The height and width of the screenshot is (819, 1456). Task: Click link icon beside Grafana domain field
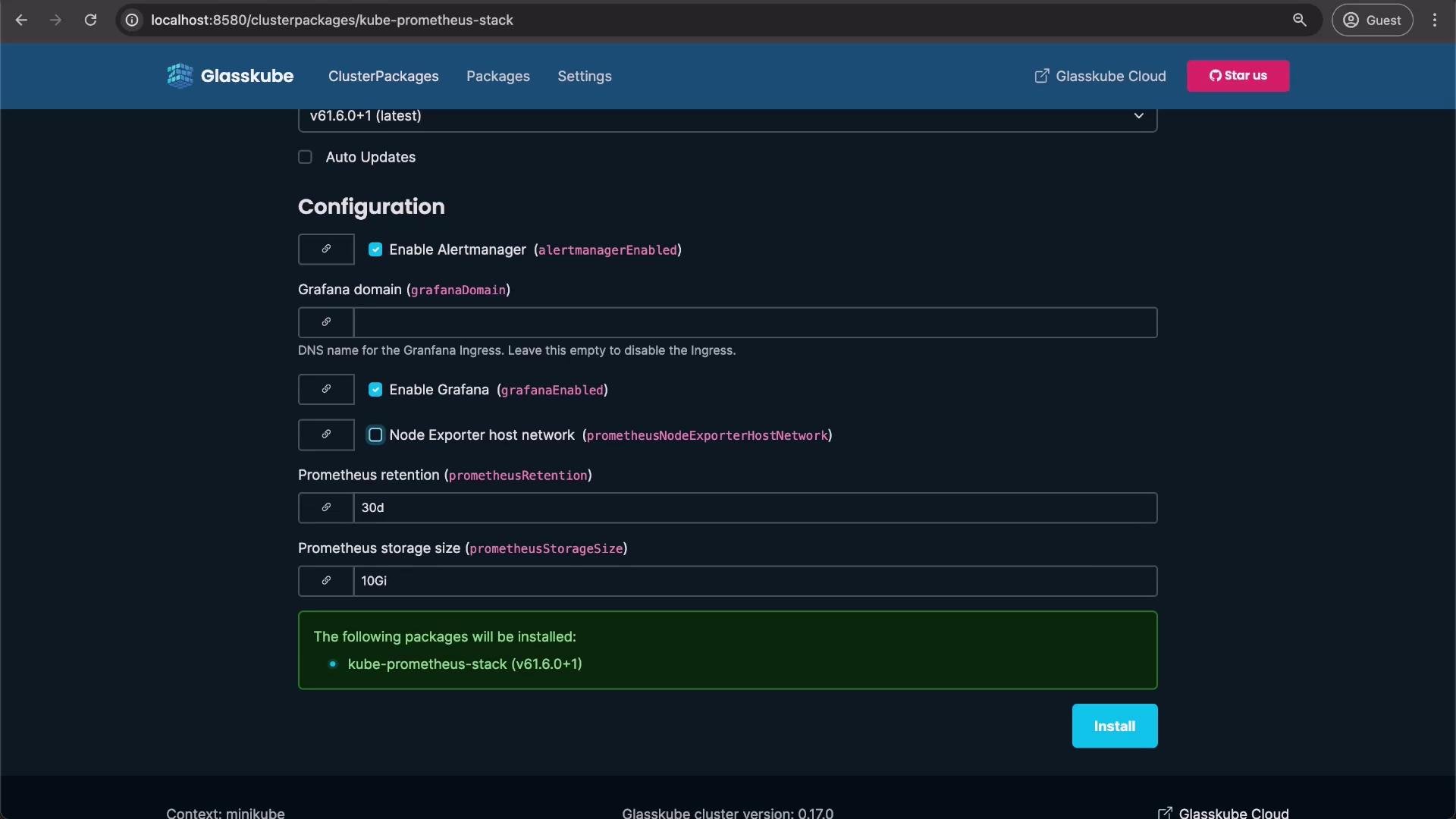[326, 322]
